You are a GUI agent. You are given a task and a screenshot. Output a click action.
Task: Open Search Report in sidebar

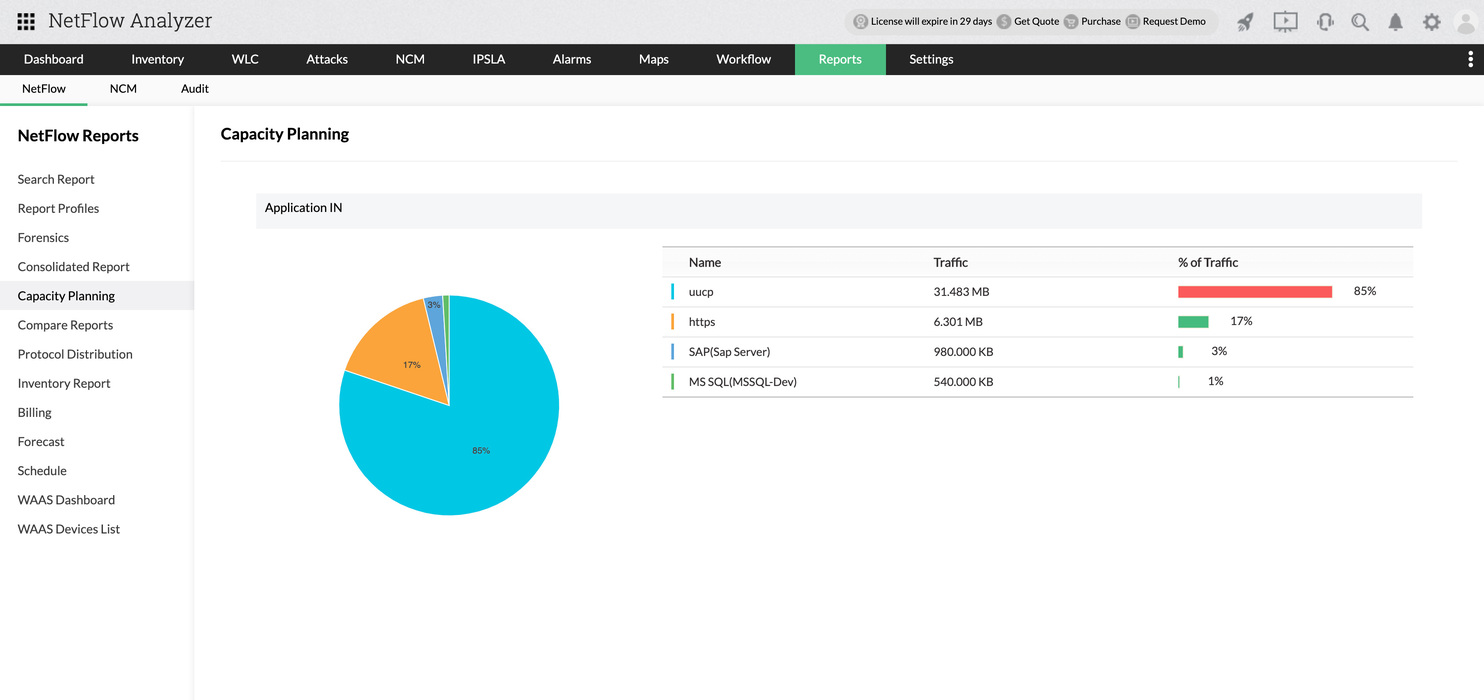click(x=56, y=179)
